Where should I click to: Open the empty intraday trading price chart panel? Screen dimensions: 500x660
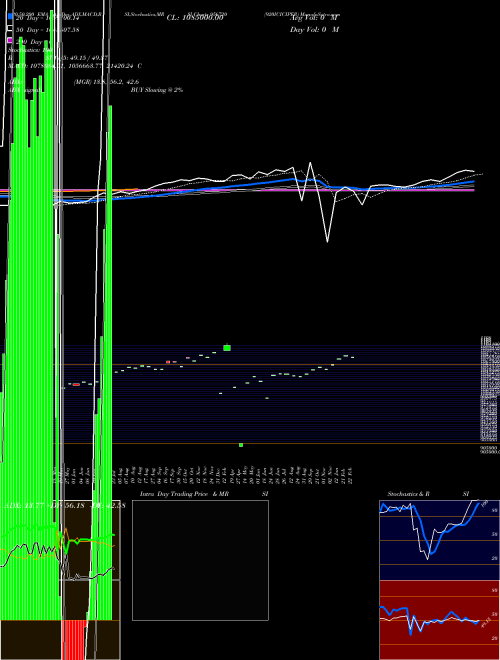tap(200, 560)
